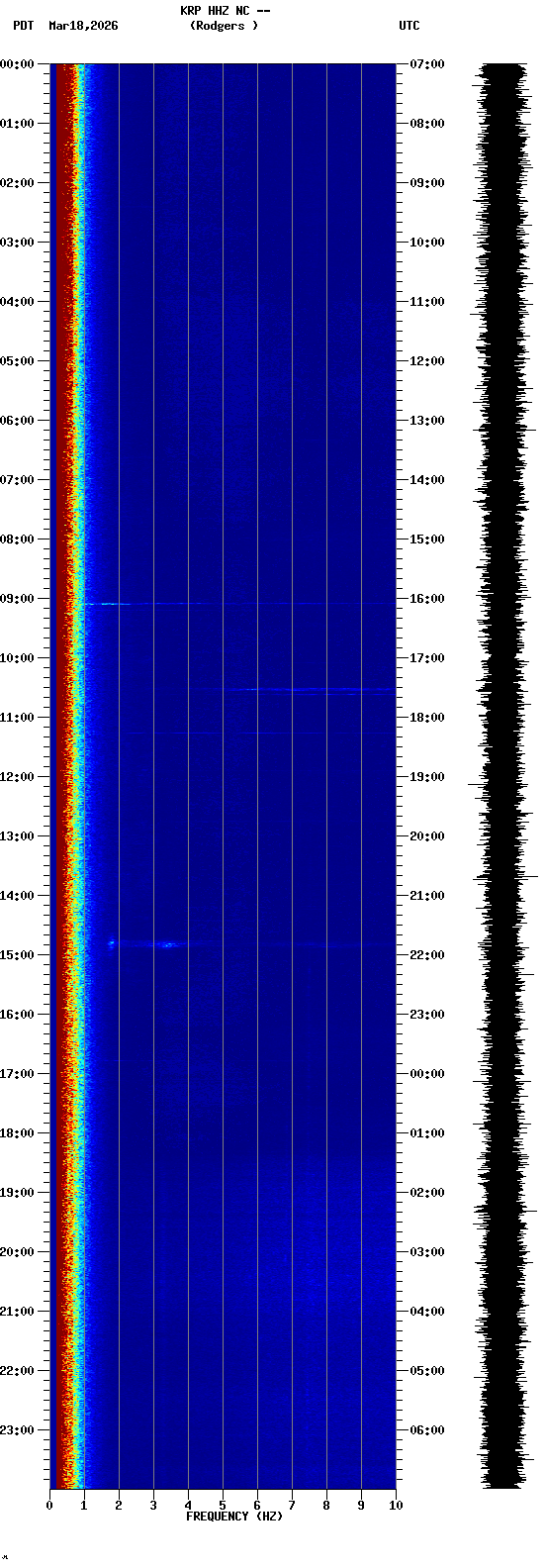Screen dimensions: 546x1568
Task: Click the seismogram waveform trace on the right
Action: (x=503, y=776)
